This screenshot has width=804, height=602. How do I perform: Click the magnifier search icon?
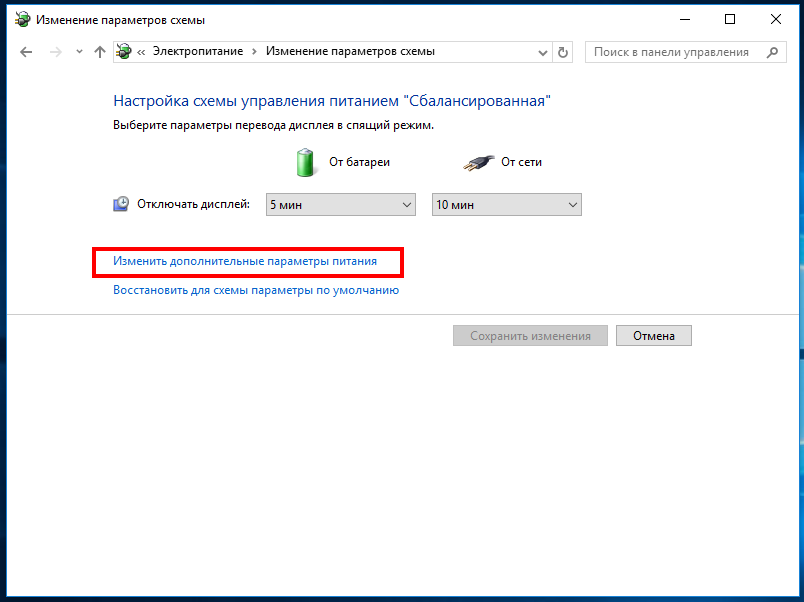pyautogui.click(x=772, y=52)
